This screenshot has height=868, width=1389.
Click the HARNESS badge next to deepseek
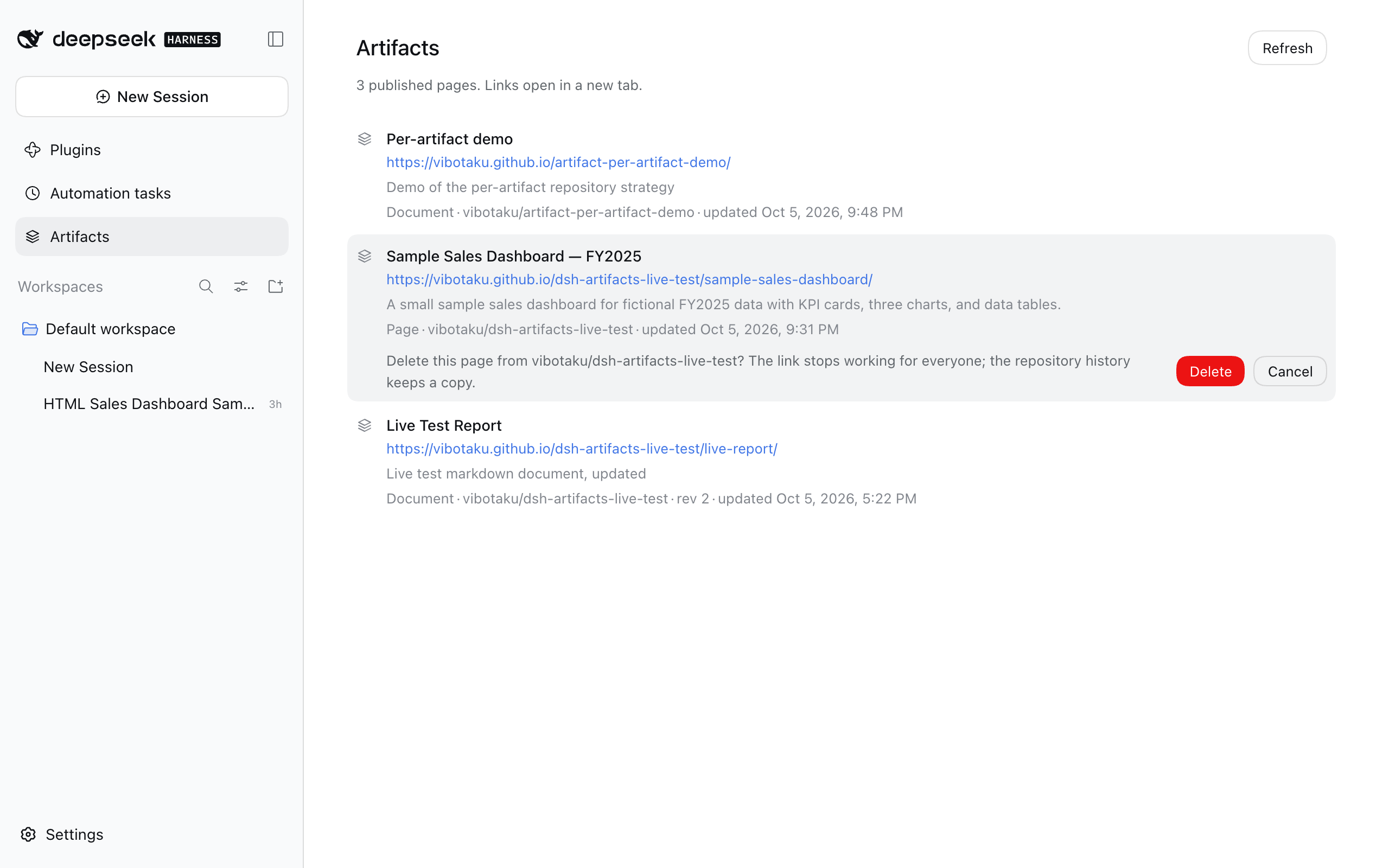pos(192,40)
